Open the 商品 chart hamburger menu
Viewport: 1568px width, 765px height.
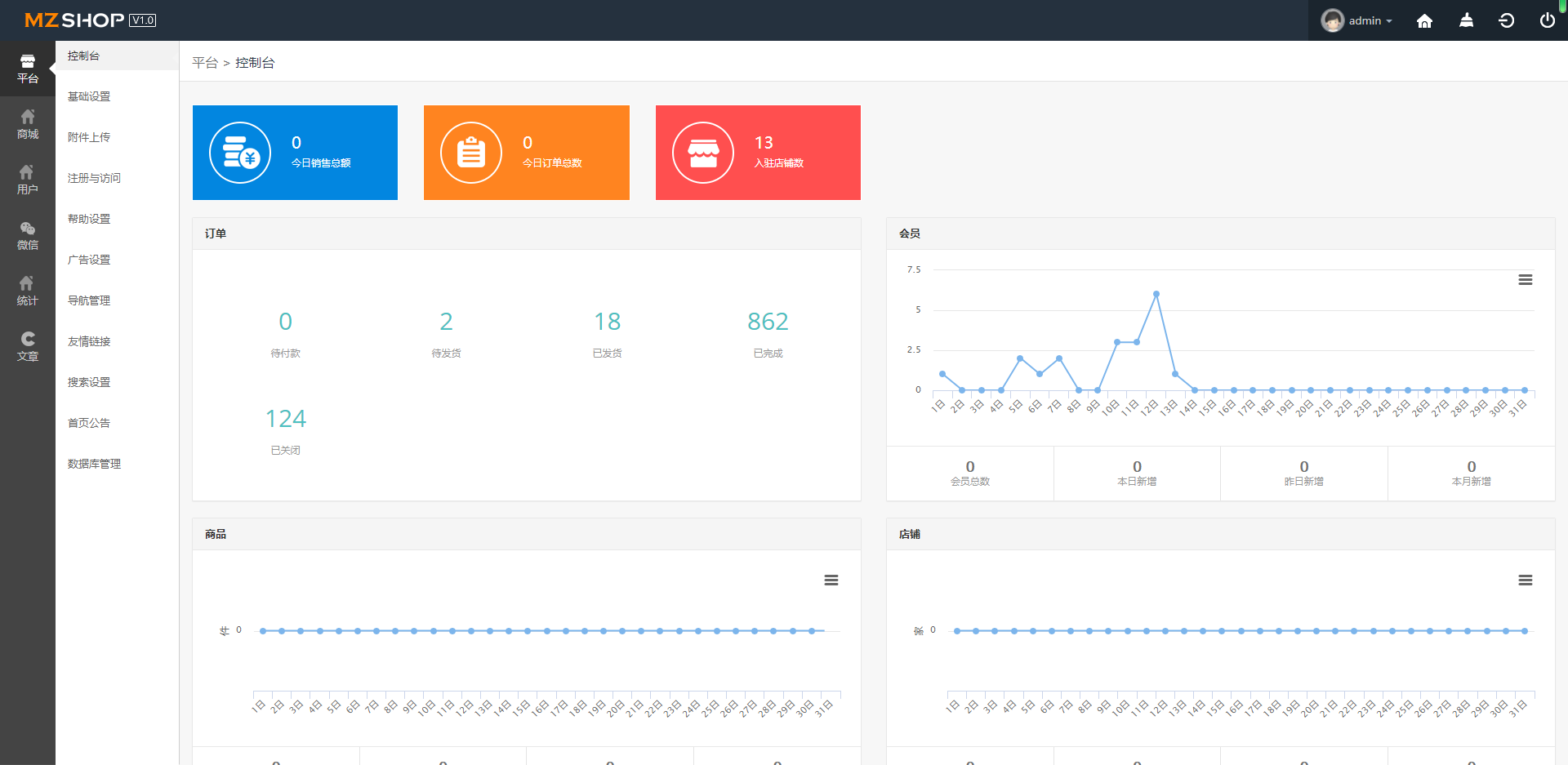pos(831,580)
